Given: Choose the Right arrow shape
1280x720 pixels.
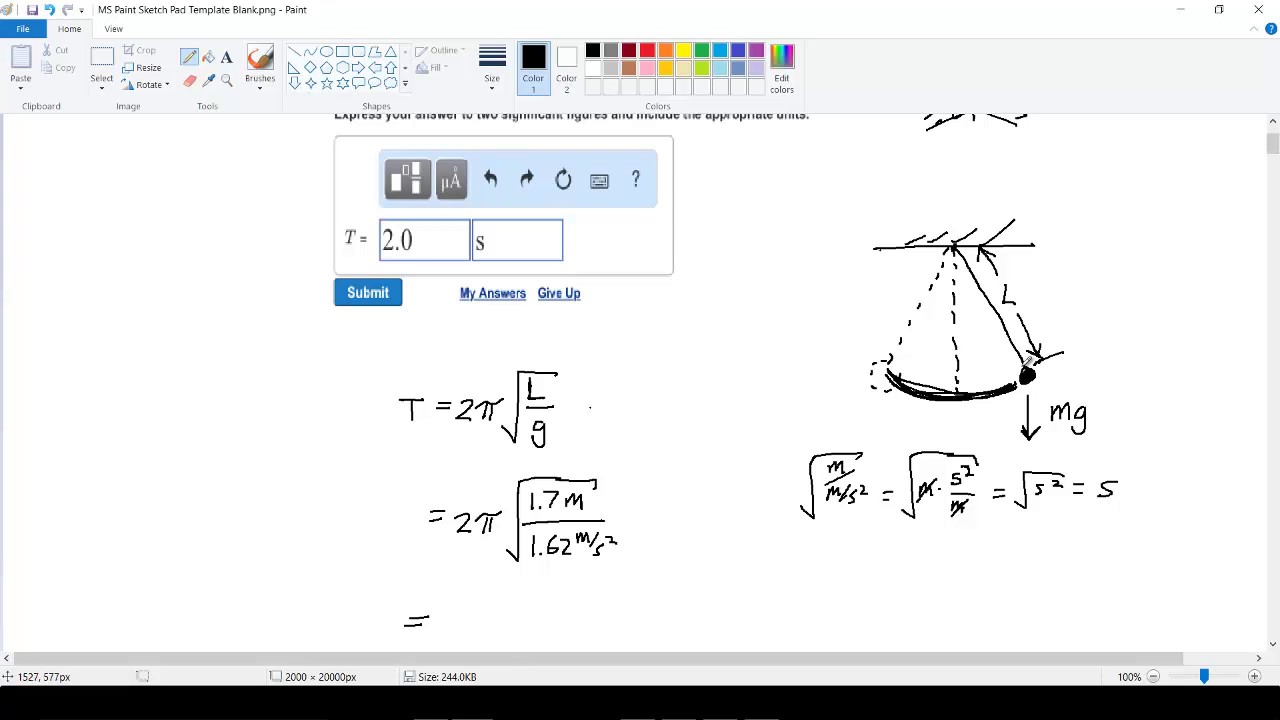Looking at the screenshot, I should coord(358,67).
